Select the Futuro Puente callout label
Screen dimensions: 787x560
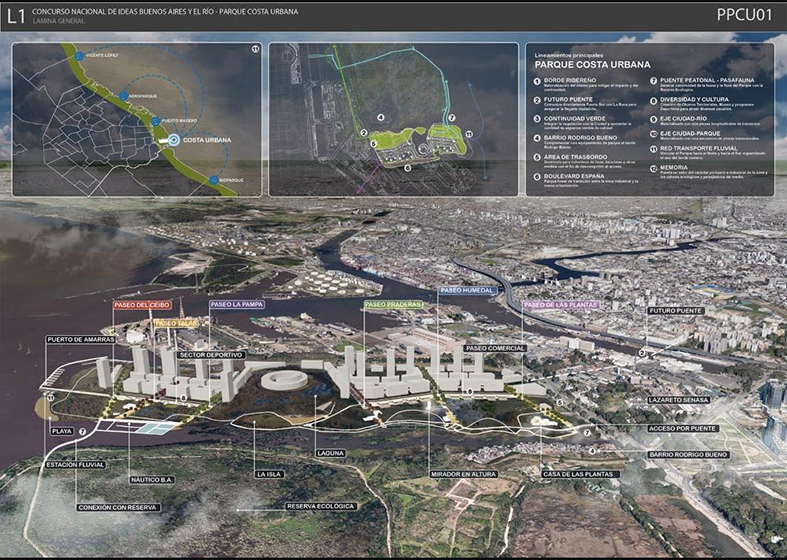676,311
